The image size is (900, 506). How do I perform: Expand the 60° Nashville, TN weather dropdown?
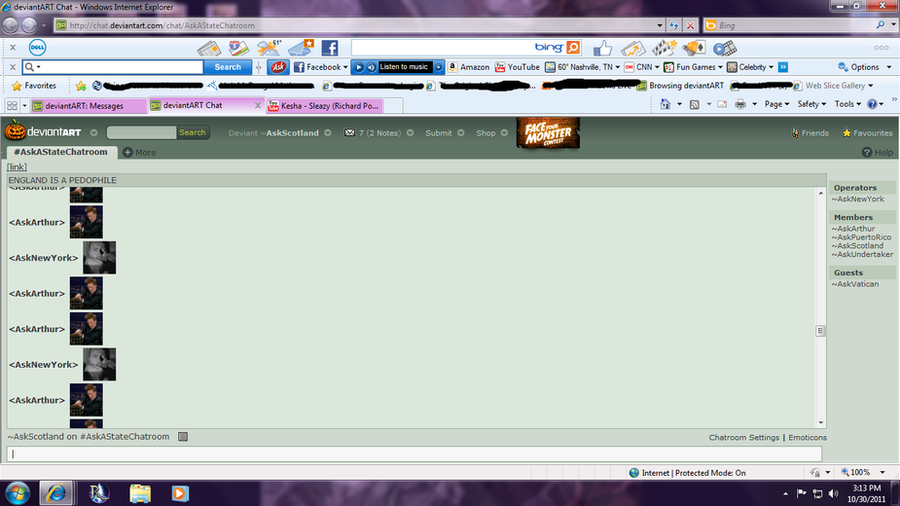click(x=618, y=67)
